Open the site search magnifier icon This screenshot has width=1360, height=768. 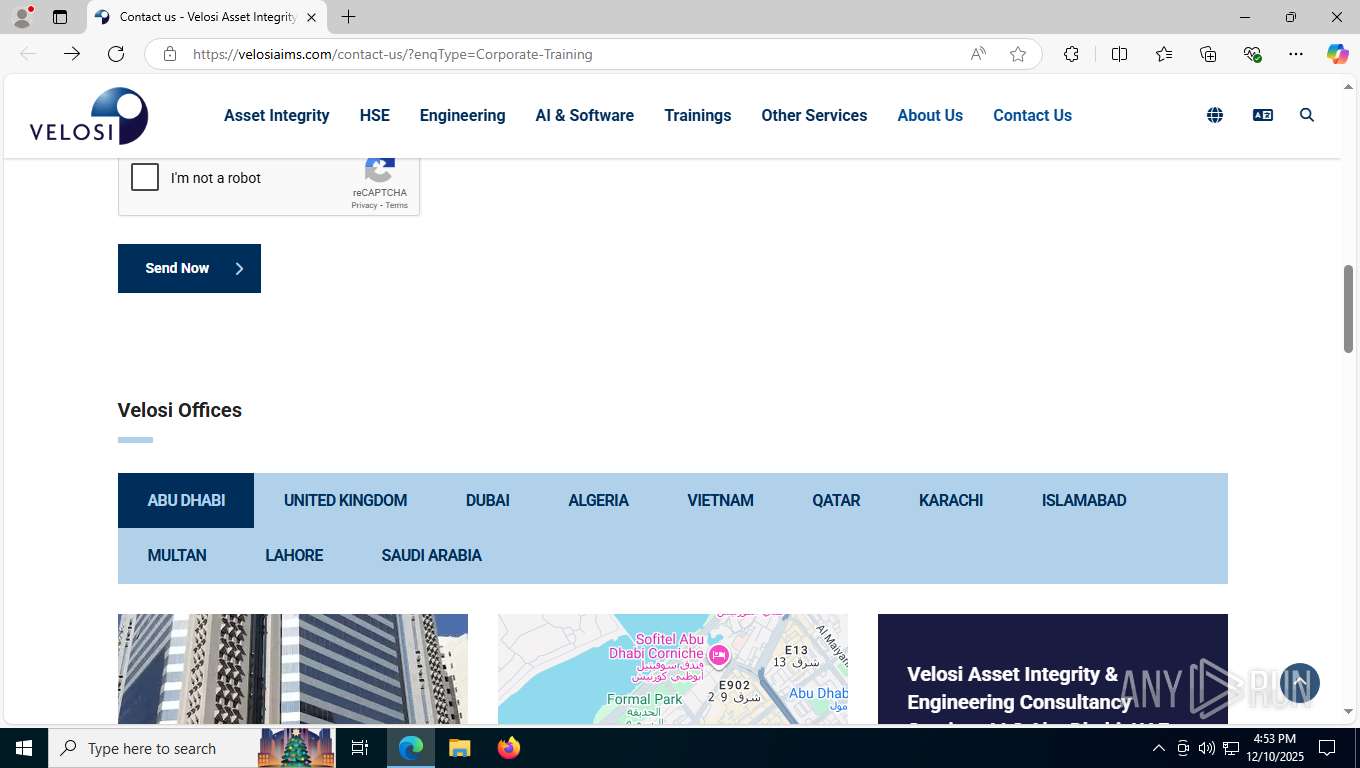(1307, 115)
